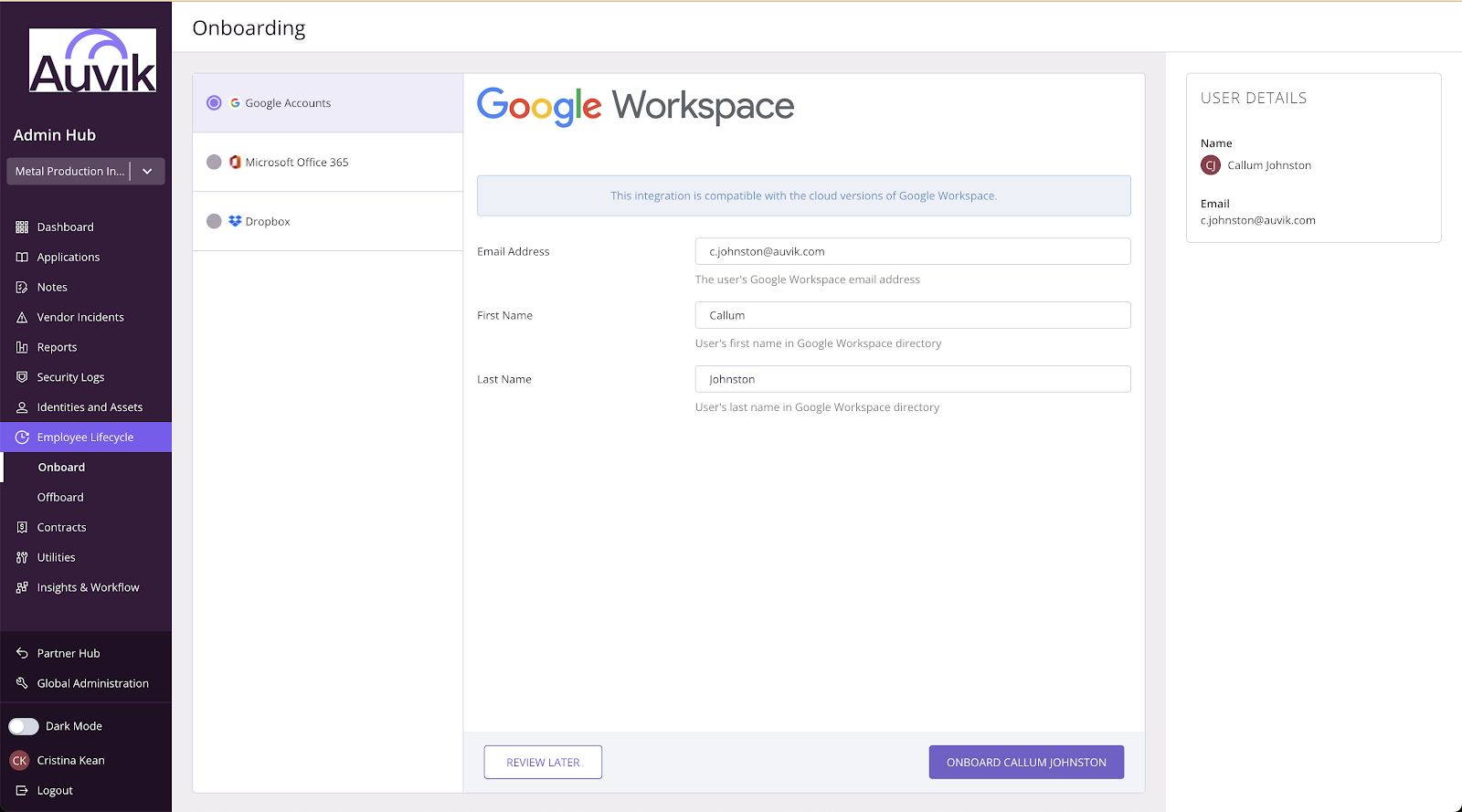The height and width of the screenshot is (812, 1462).
Task: Click "User's first name in Google Workspace directory" hint
Action: pos(818,343)
